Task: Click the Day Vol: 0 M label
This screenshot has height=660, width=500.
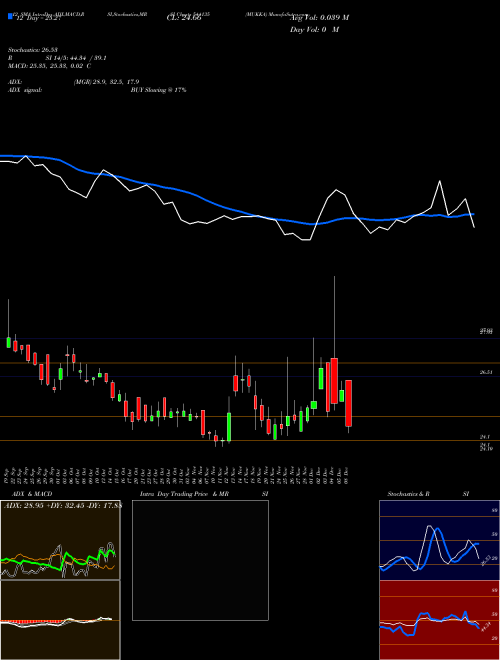Action: (x=314, y=30)
